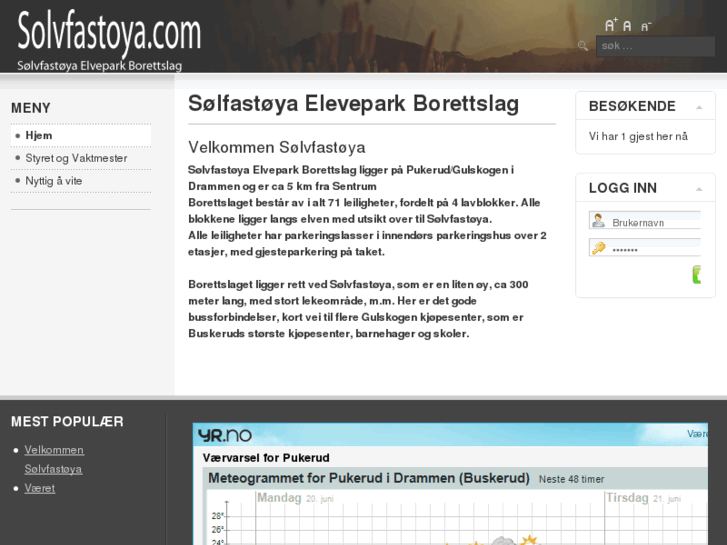The width and height of the screenshot is (727, 545).
Task: Collapse the Logg inn panel arrow
Action: (699, 189)
